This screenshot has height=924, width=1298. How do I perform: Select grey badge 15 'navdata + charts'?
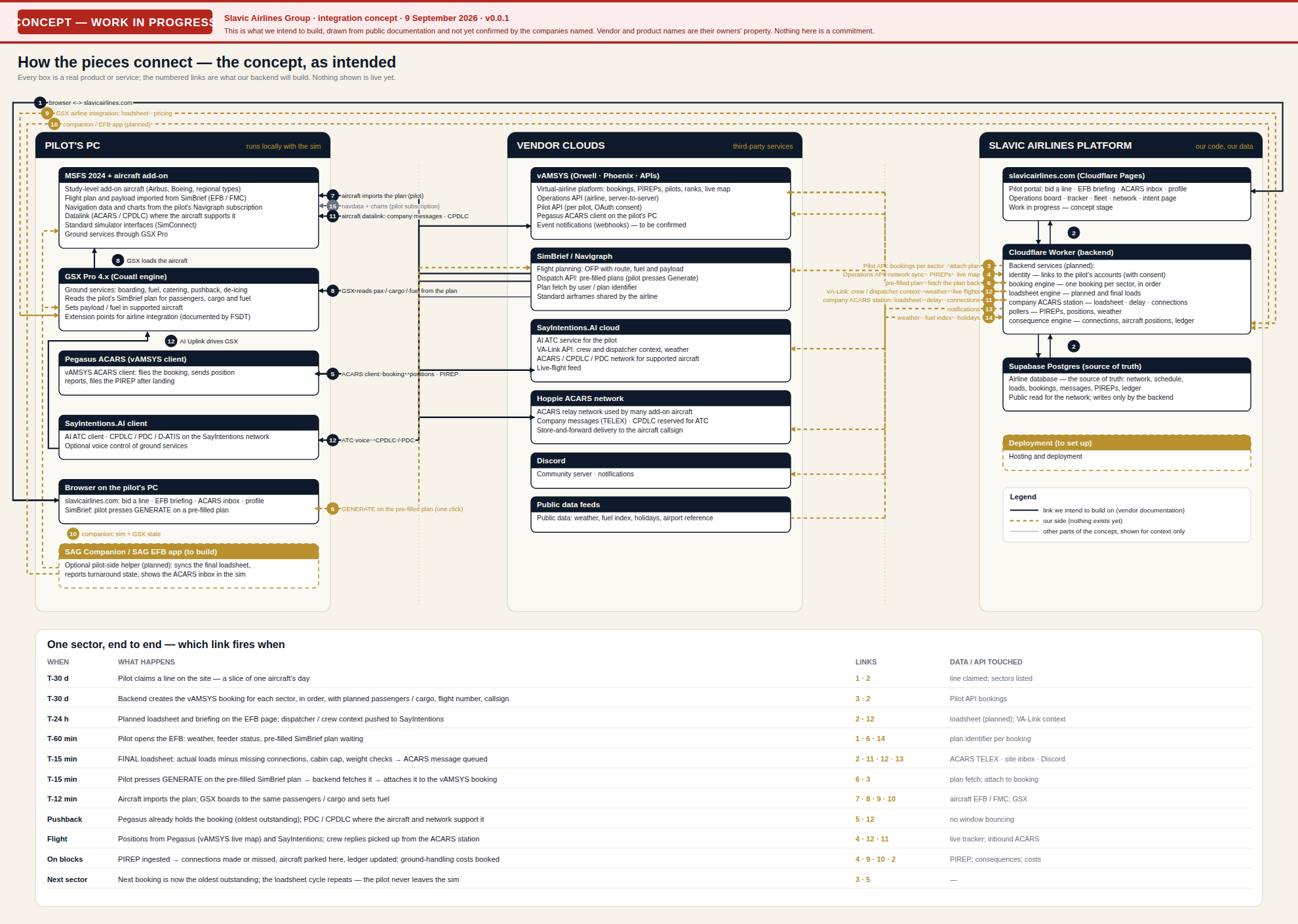point(333,206)
